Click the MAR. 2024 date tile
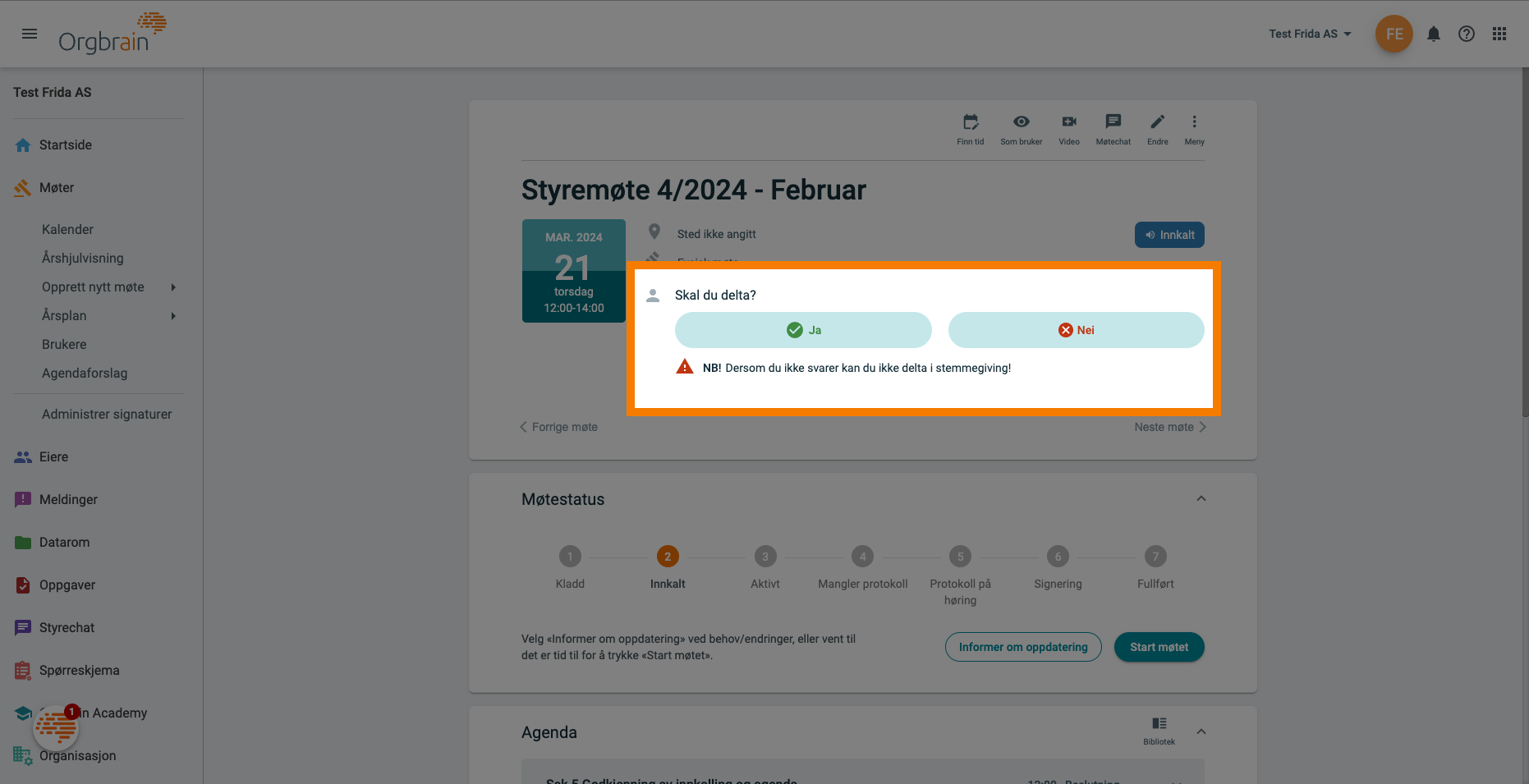This screenshot has height=784, width=1529. (x=574, y=271)
